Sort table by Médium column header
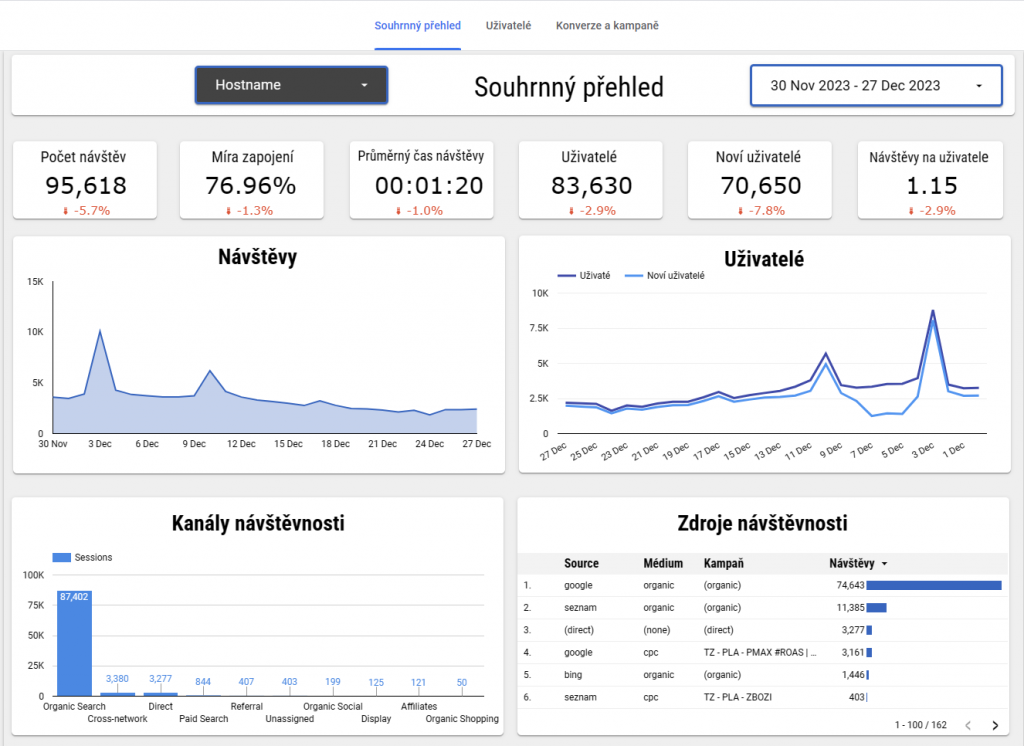Image resolution: width=1024 pixels, height=746 pixels. 663,563
